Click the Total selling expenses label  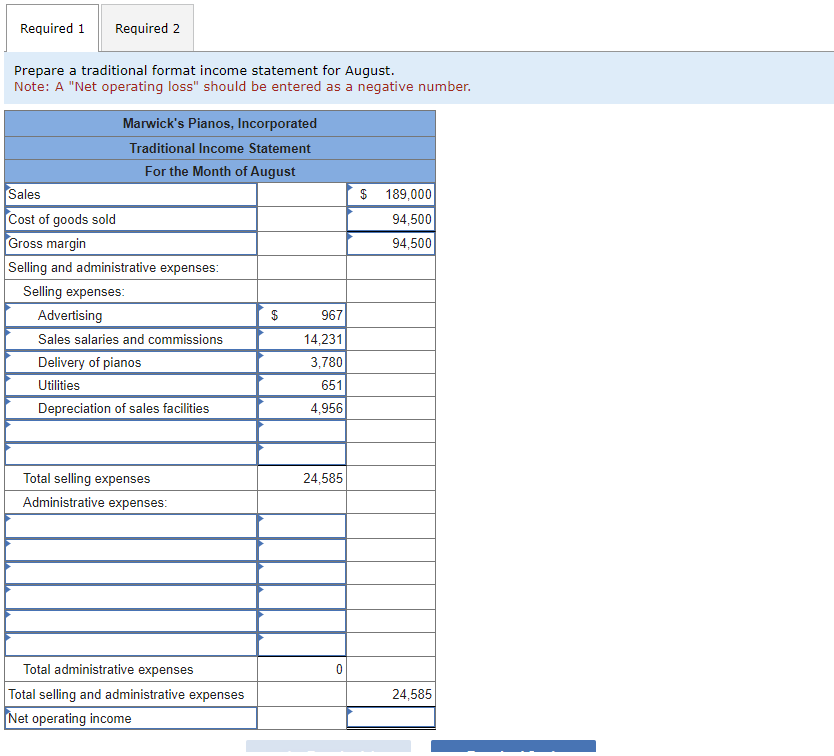[87, 478]
